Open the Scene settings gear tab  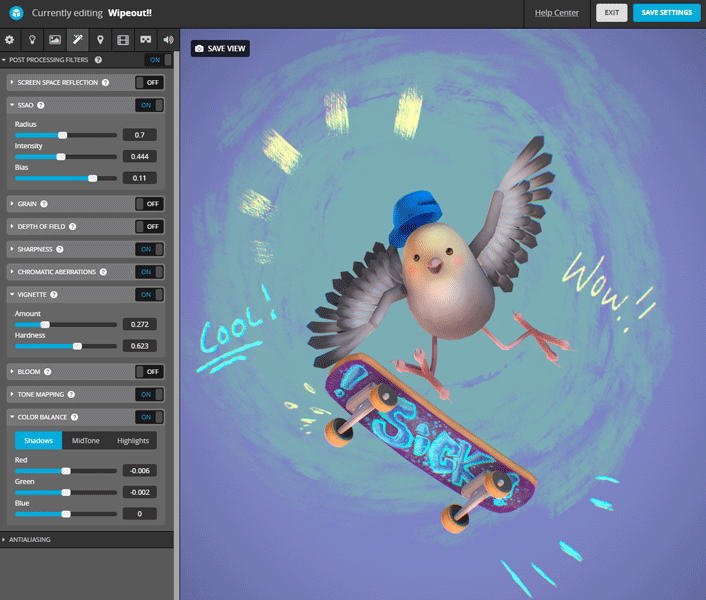coord(10,40)
